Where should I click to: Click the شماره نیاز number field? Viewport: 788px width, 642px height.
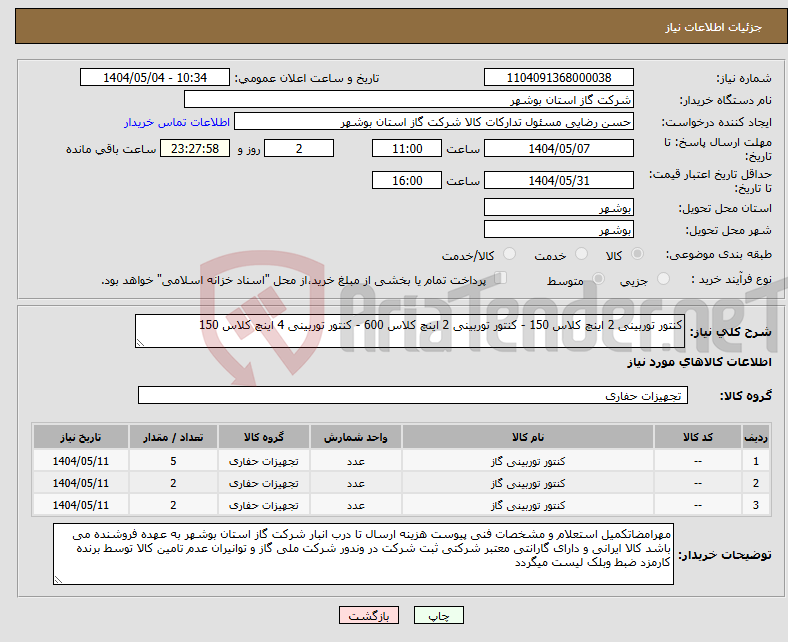tap(558, 78)
